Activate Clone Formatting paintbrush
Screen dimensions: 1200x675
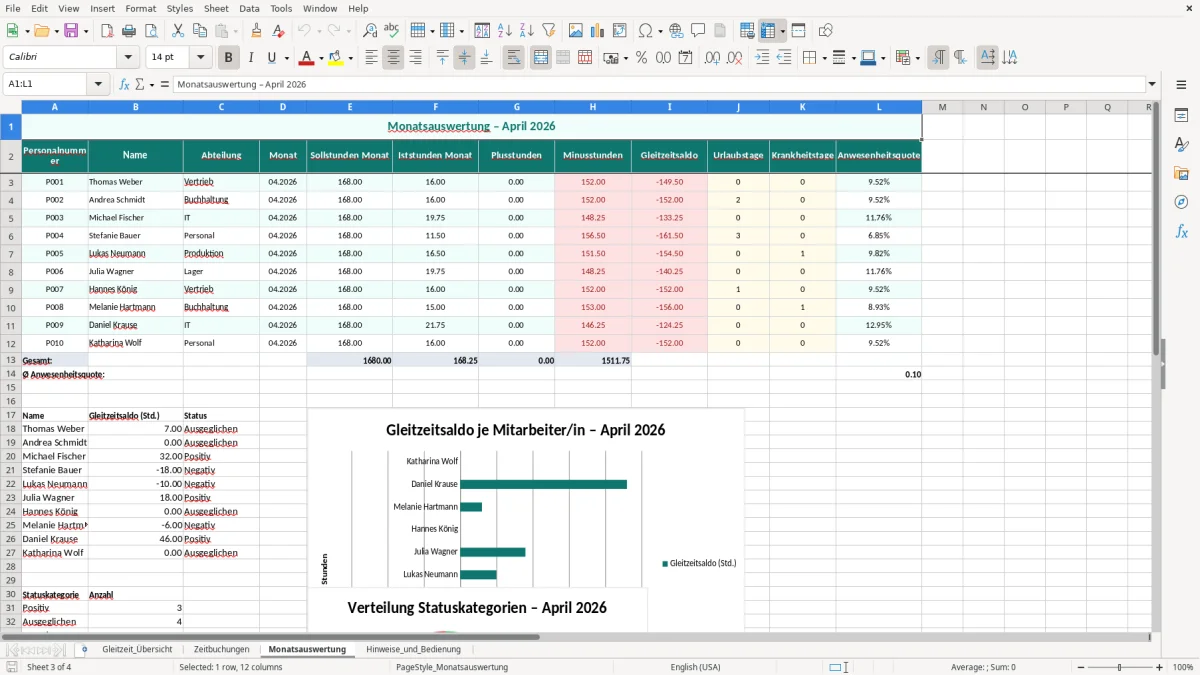pos(257,31)
